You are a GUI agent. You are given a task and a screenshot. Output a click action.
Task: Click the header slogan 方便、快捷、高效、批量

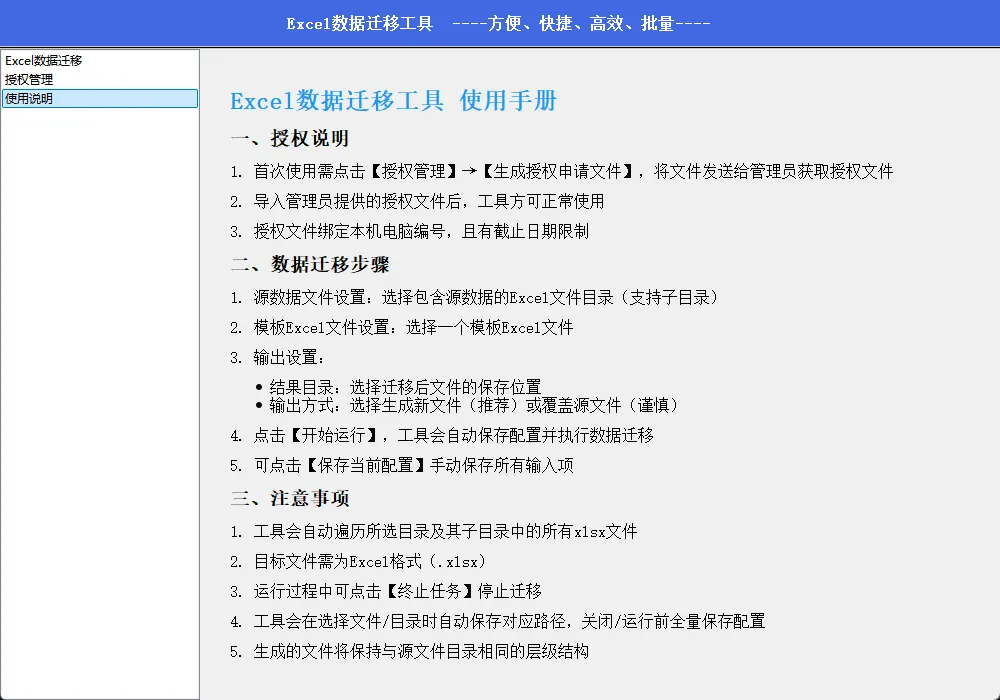(x=581, y=24)
